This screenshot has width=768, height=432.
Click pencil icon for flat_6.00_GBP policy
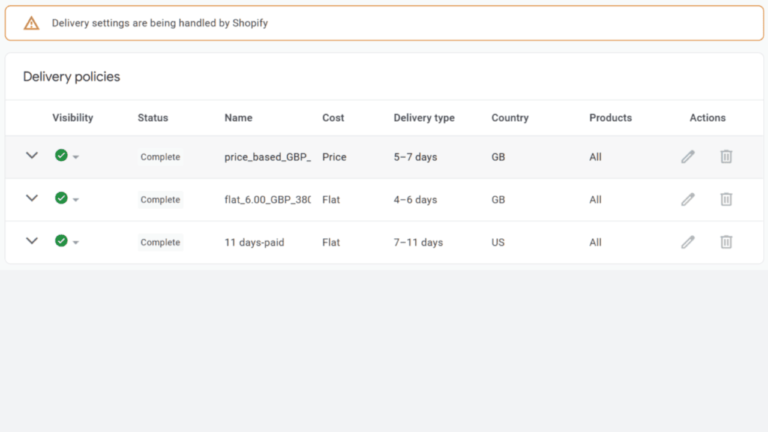pos(688,199)
